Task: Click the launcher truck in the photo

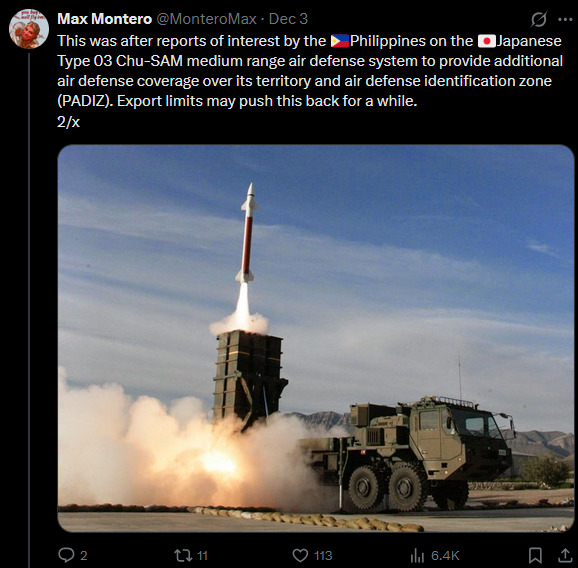Action: 407,455
